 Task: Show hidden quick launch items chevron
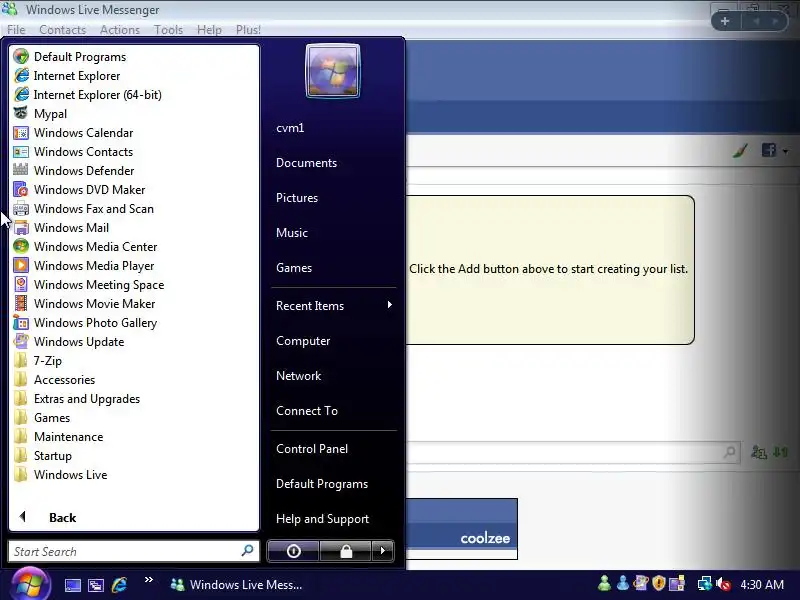point(149,579)
